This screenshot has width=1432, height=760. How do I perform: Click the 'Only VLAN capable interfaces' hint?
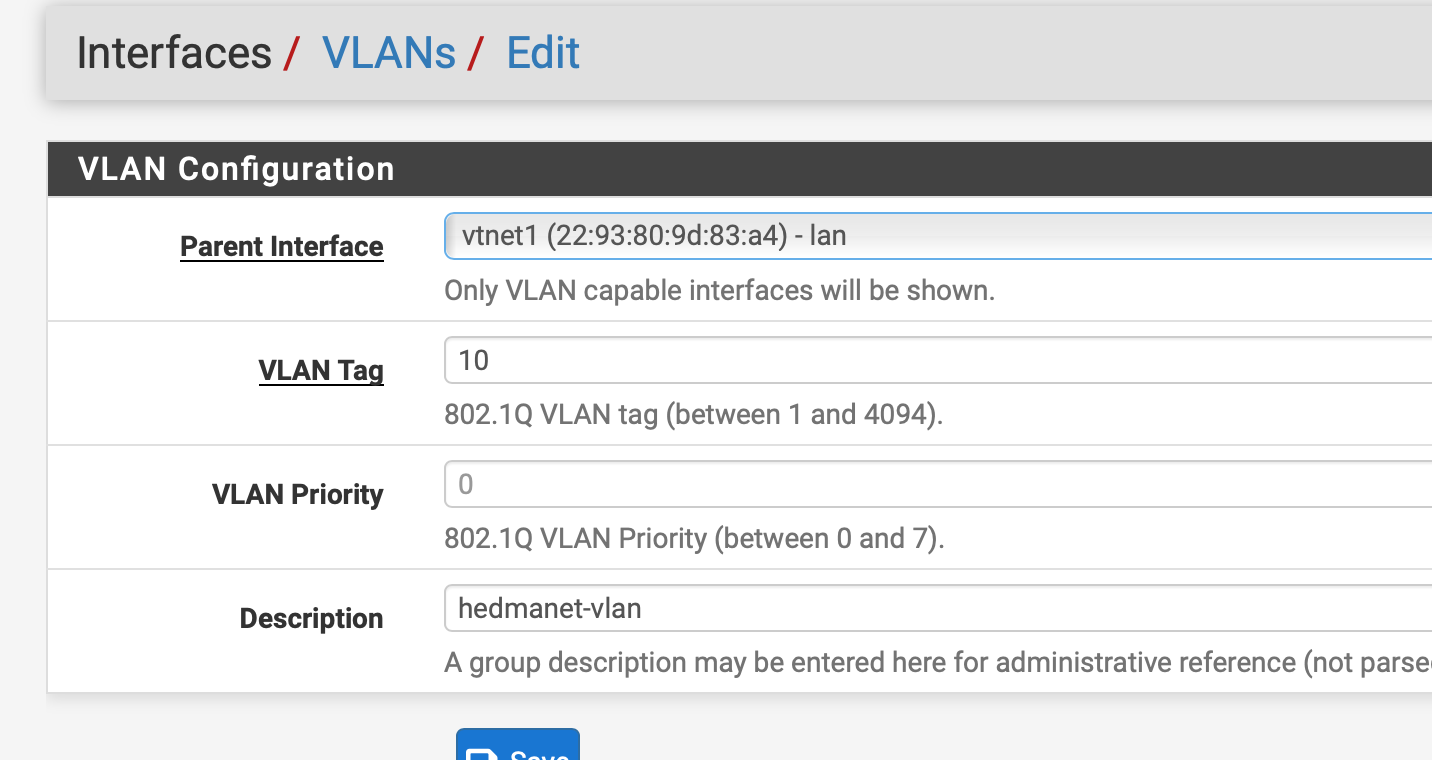719,291
